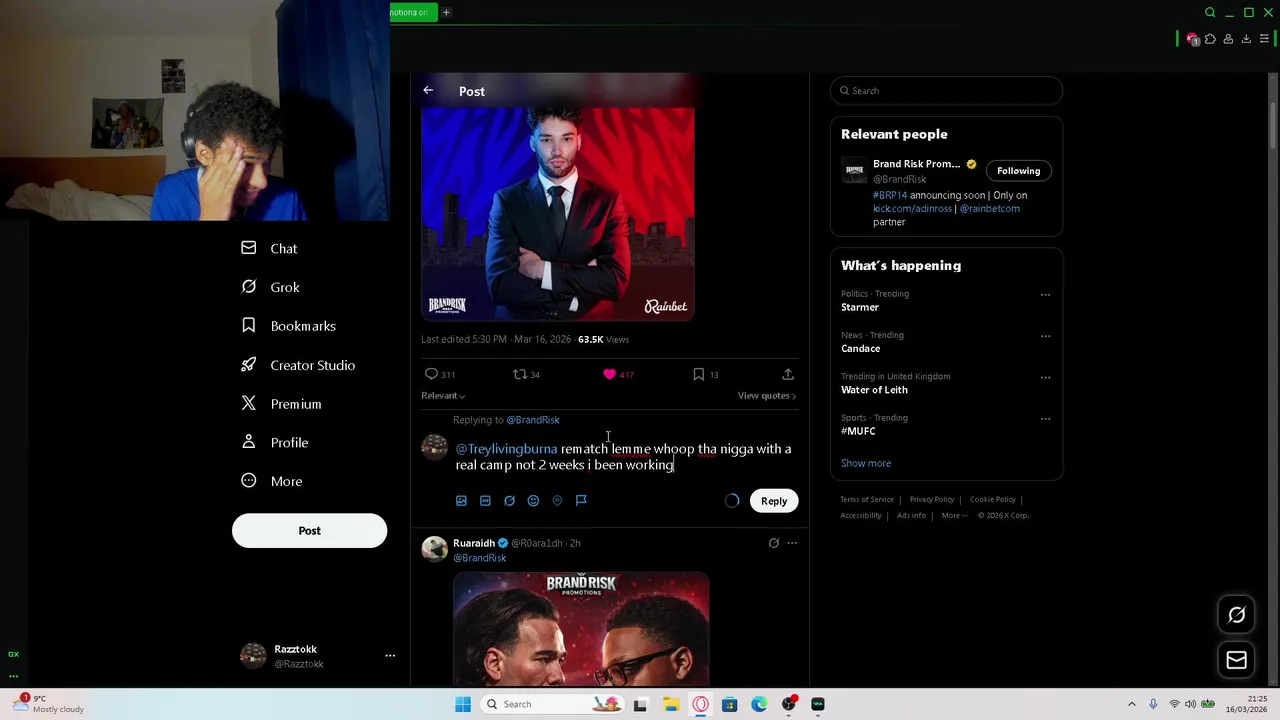Open the browser downloads icon
Viewport: 1280px width, 720px height.
[x=1246, y=39]
